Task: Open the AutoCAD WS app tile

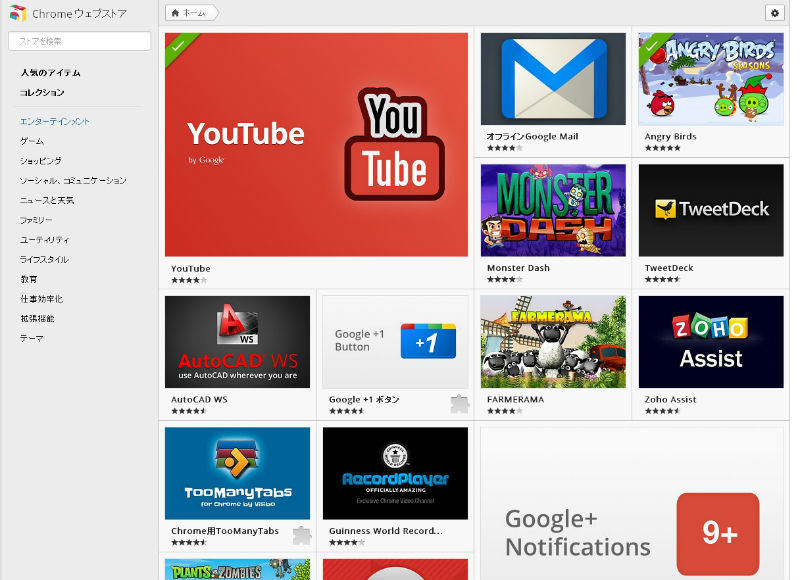Action: click(237, 342)
